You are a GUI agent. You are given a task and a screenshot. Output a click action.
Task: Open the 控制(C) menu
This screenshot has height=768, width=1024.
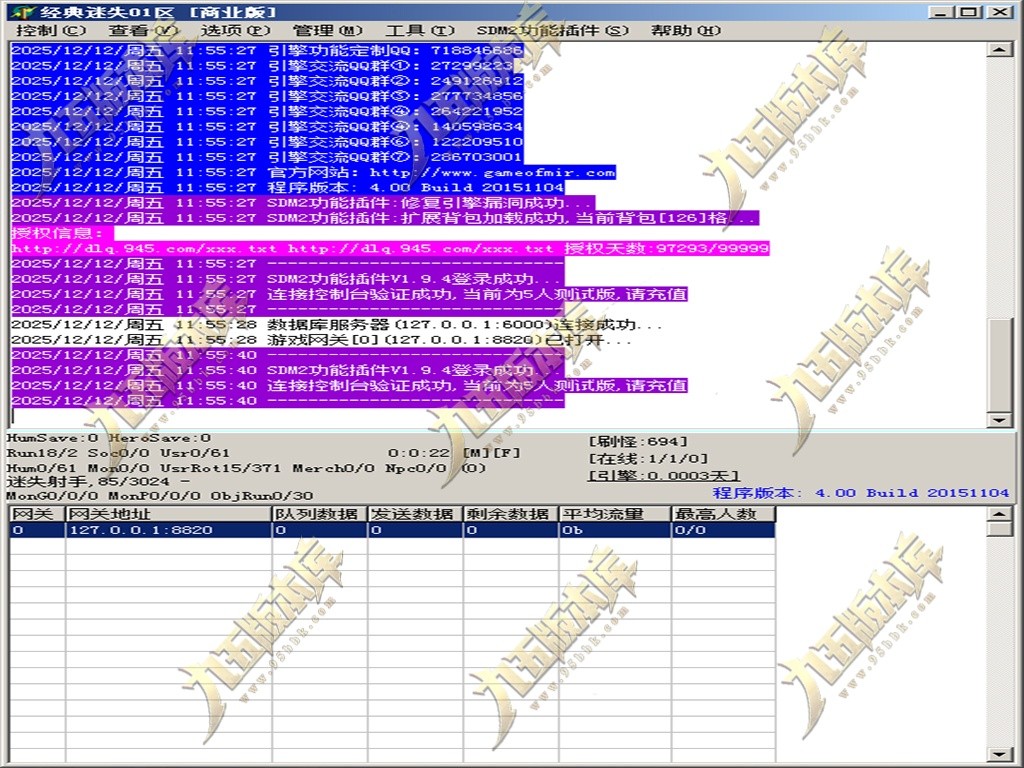coord(51,31)
